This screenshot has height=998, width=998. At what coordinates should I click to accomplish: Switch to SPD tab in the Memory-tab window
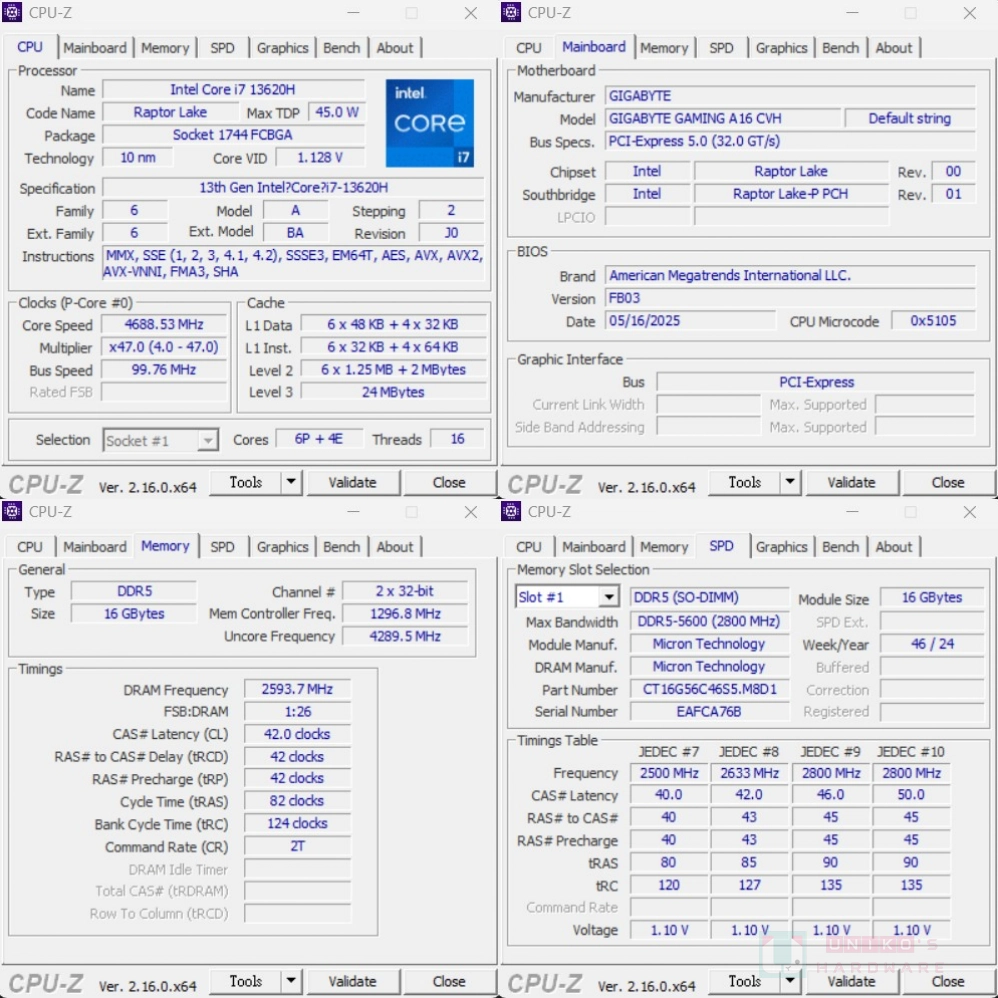point(222,547)
